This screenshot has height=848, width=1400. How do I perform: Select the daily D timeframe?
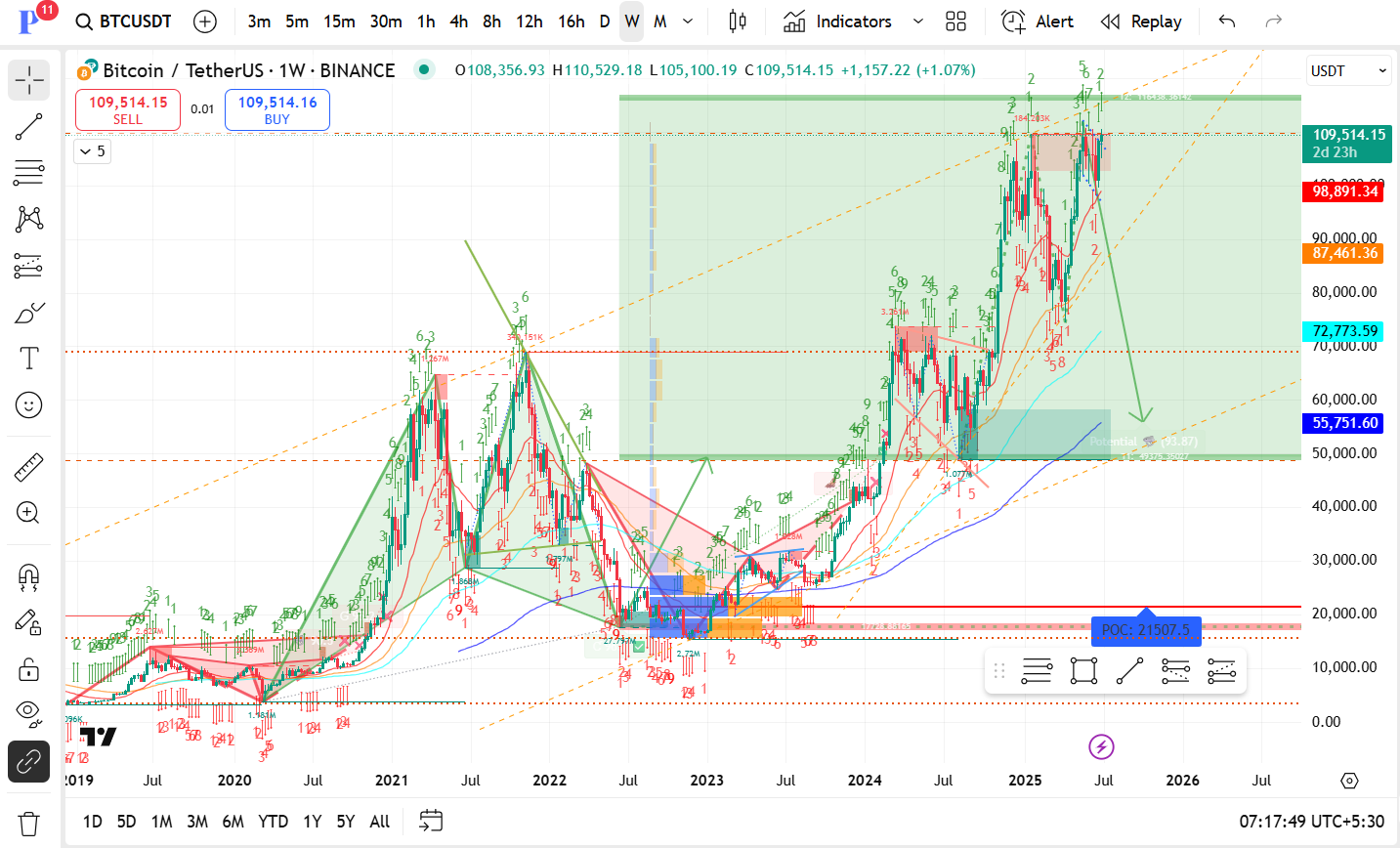605,21
